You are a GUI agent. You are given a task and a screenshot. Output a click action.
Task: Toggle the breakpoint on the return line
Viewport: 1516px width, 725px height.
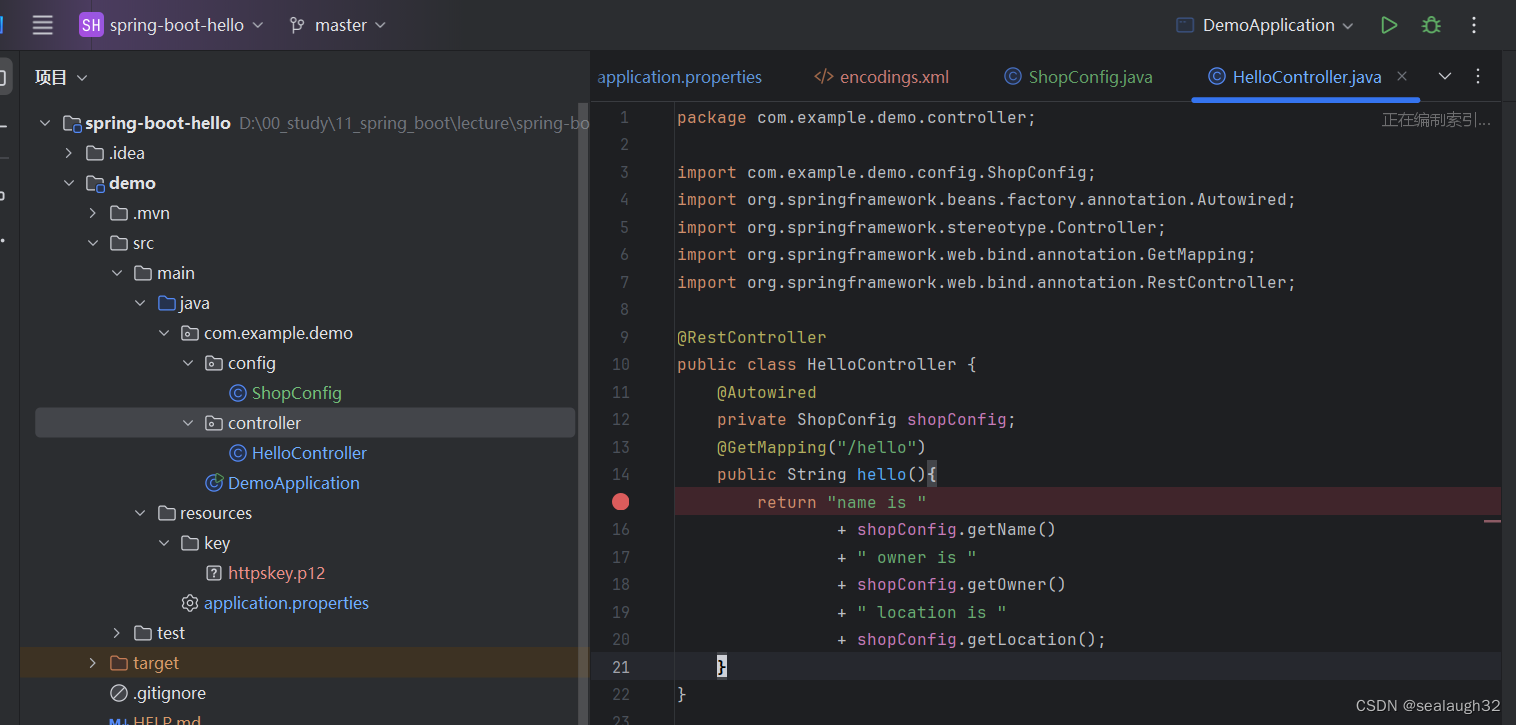click(621, 502)
